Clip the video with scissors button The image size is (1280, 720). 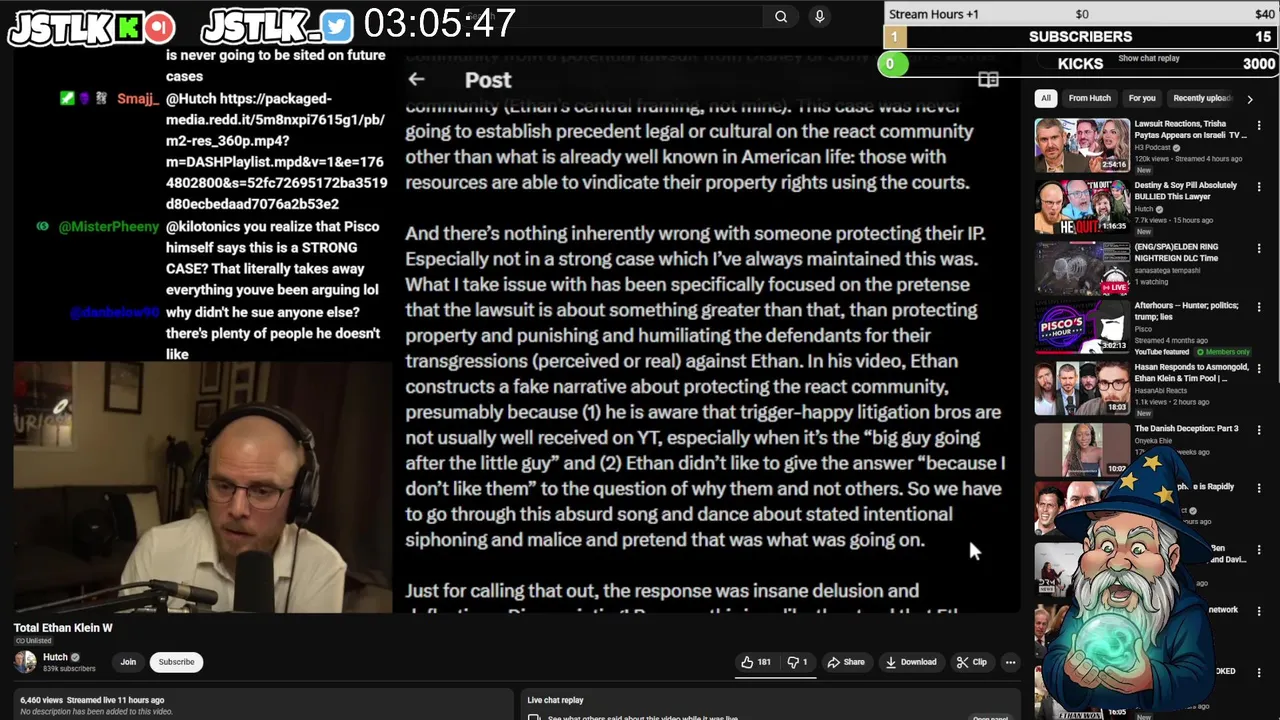coord(972,662)
